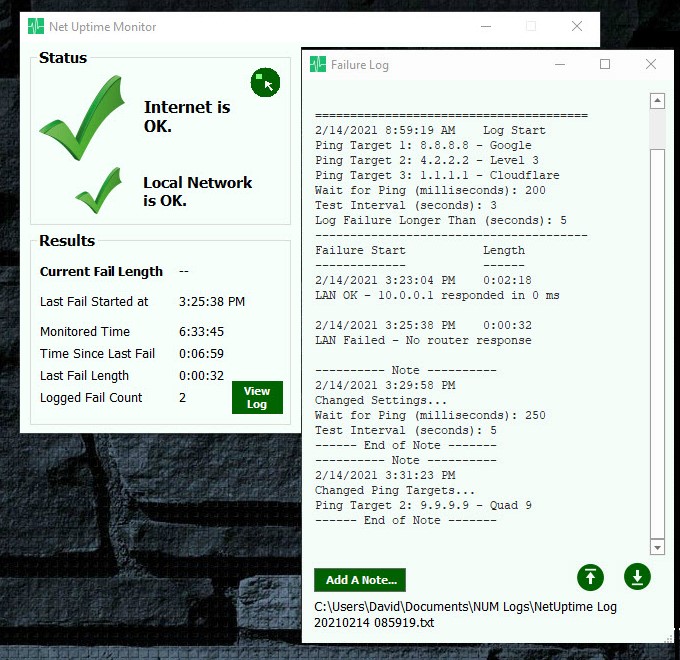
Task: Click the note line 'Changed Ping Targets...'
Action: (395, 490)
